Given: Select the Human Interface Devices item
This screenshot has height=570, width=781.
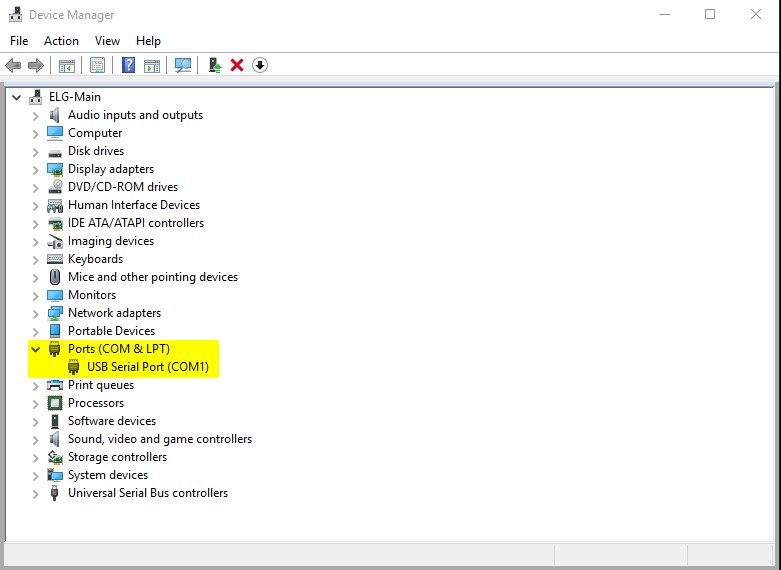Looking at the screenshot, I should [x=133, y=205].
